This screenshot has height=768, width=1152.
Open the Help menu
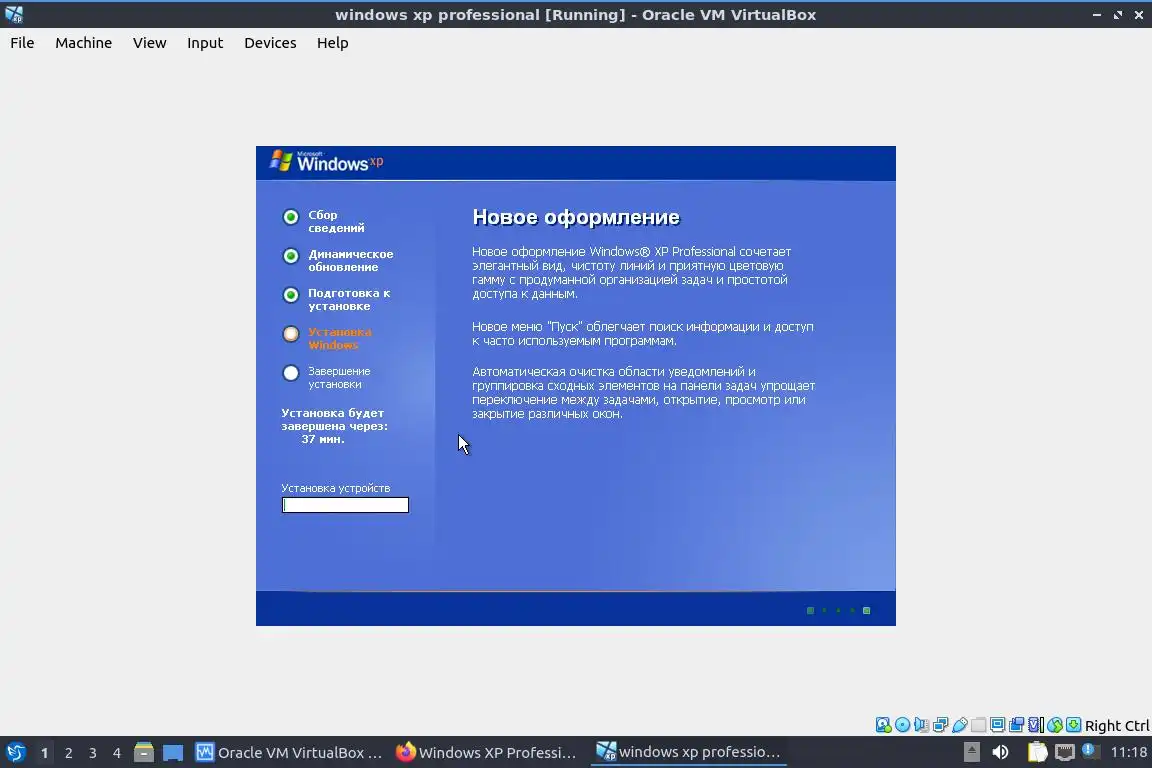[x=332, y=43]
